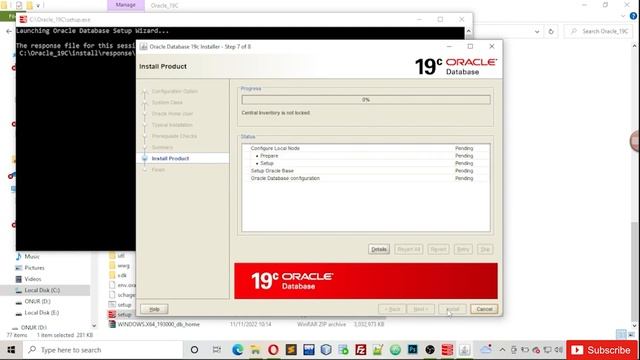Screen dimensions: 640x360
Task: Open the Quick Access Toolbar customize dropdown
Action: (38, 5)
